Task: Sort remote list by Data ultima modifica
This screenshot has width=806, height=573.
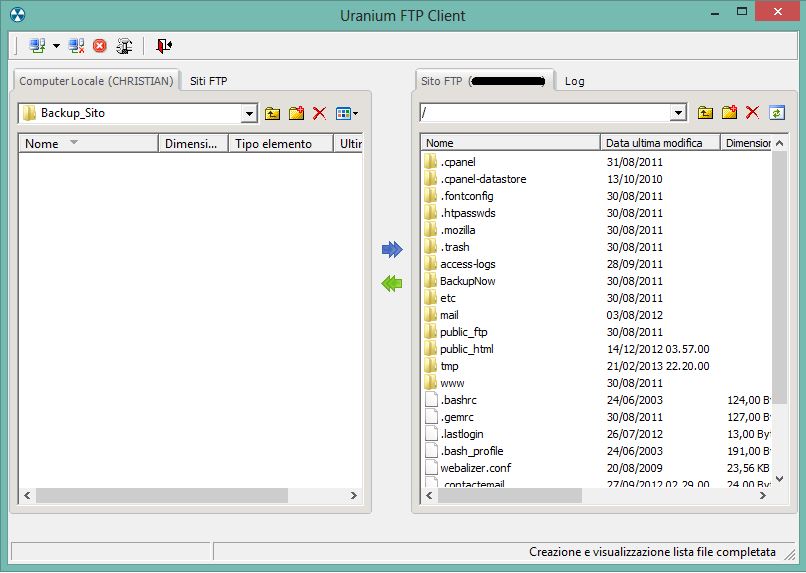Action: 660,142
